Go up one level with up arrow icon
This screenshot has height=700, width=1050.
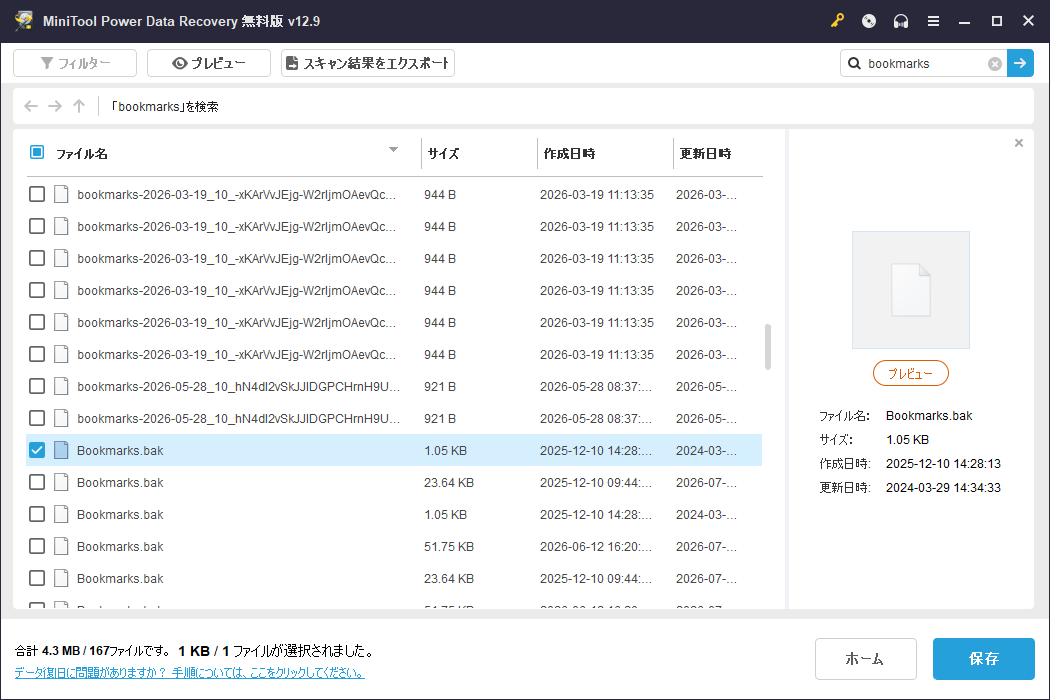pyautogui.click(x=79, y=106)
